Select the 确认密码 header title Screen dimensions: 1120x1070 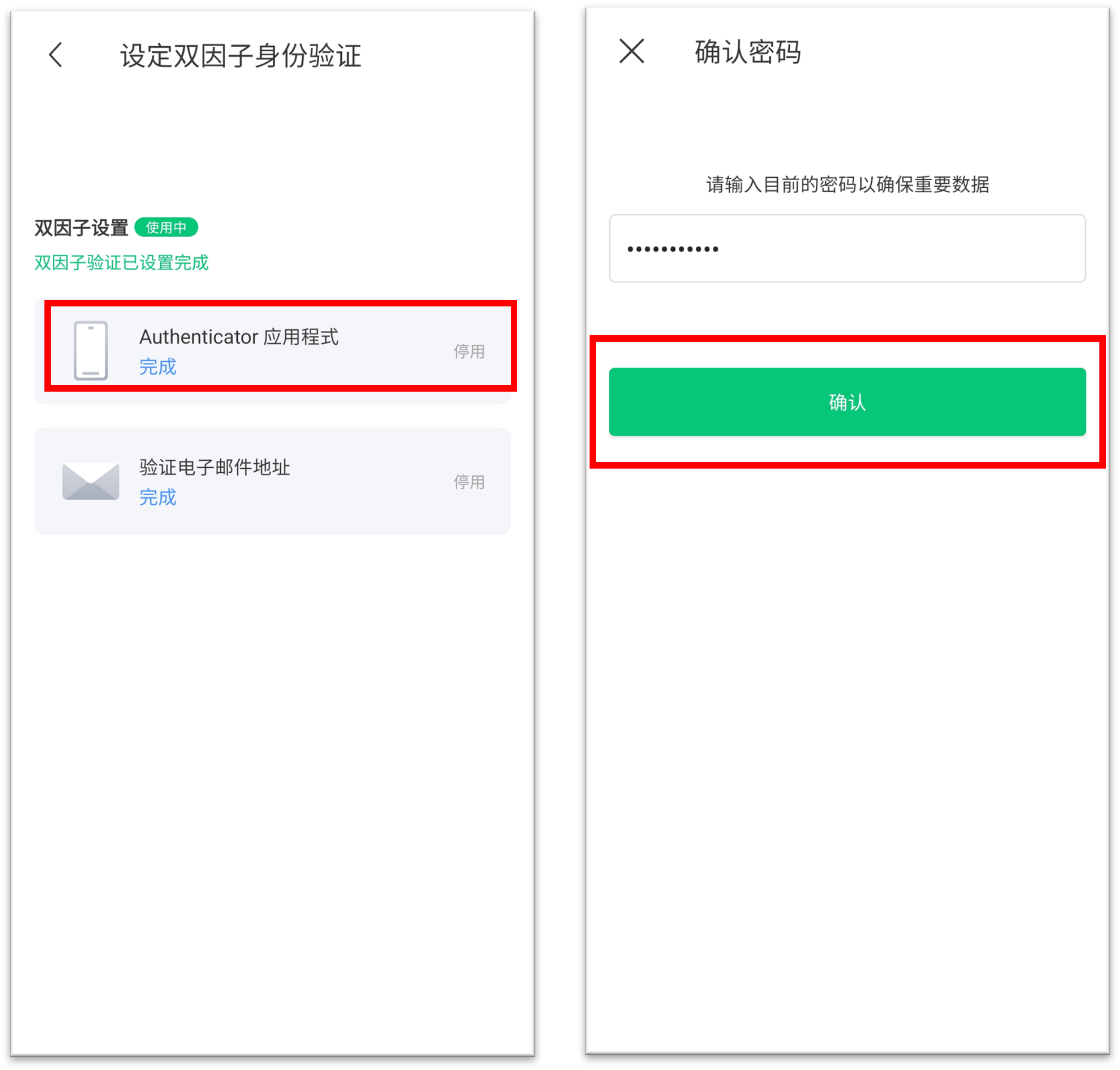click(748, 52)
